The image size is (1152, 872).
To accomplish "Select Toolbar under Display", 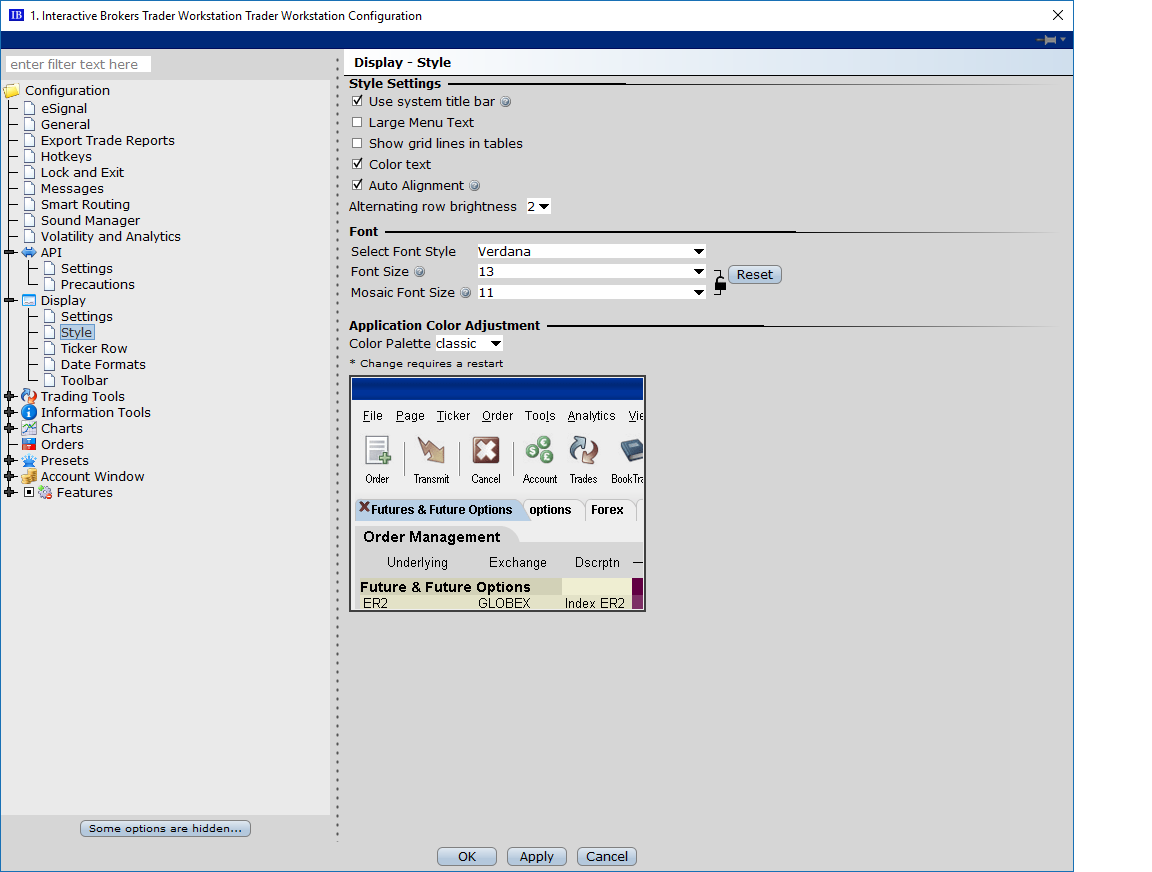I will click(x=84, y=381).
